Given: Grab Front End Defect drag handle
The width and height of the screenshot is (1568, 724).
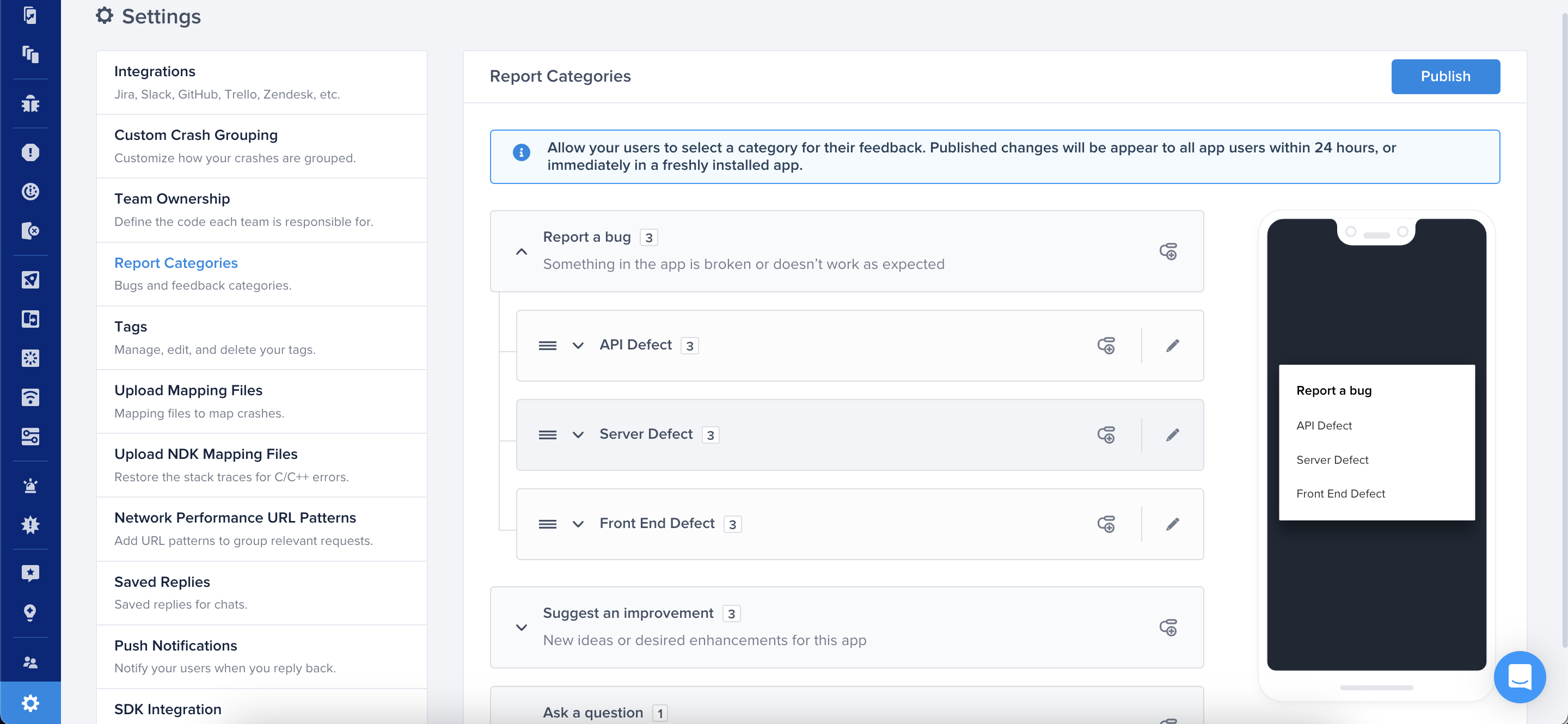Looking at the screenshot, I should 547,524.
